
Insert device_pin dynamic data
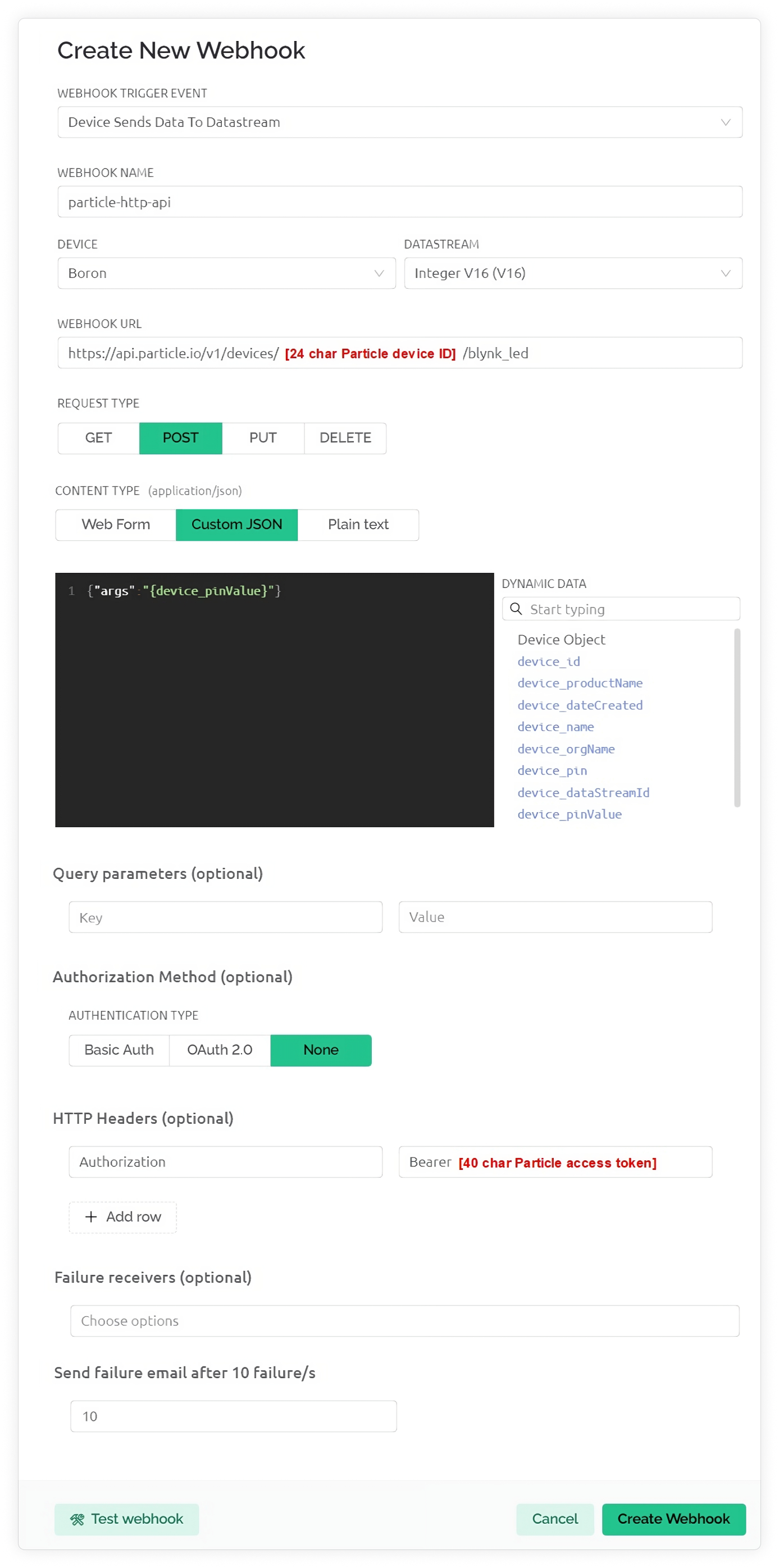[x=552, y=771]
